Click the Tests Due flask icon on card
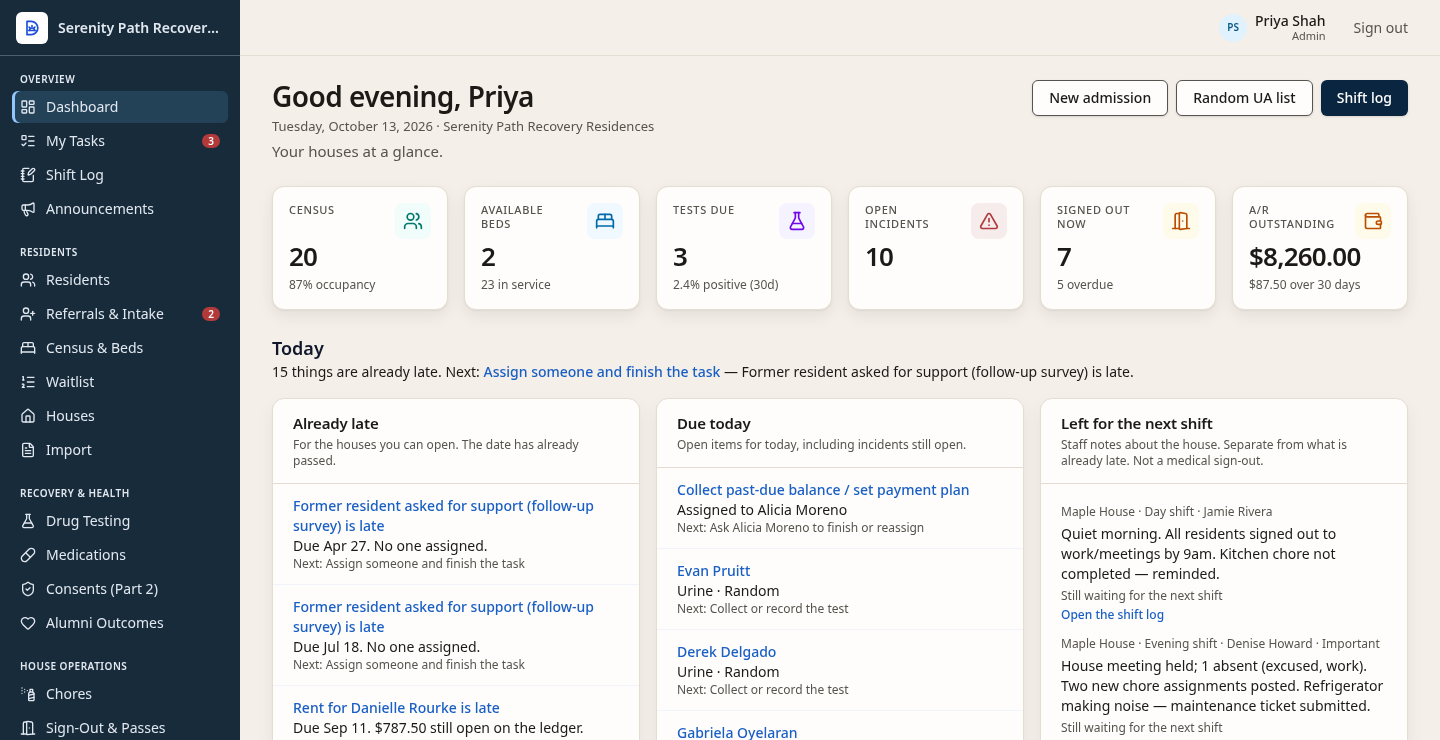The width and height of the screenshot is (1440, 740). 797,221
